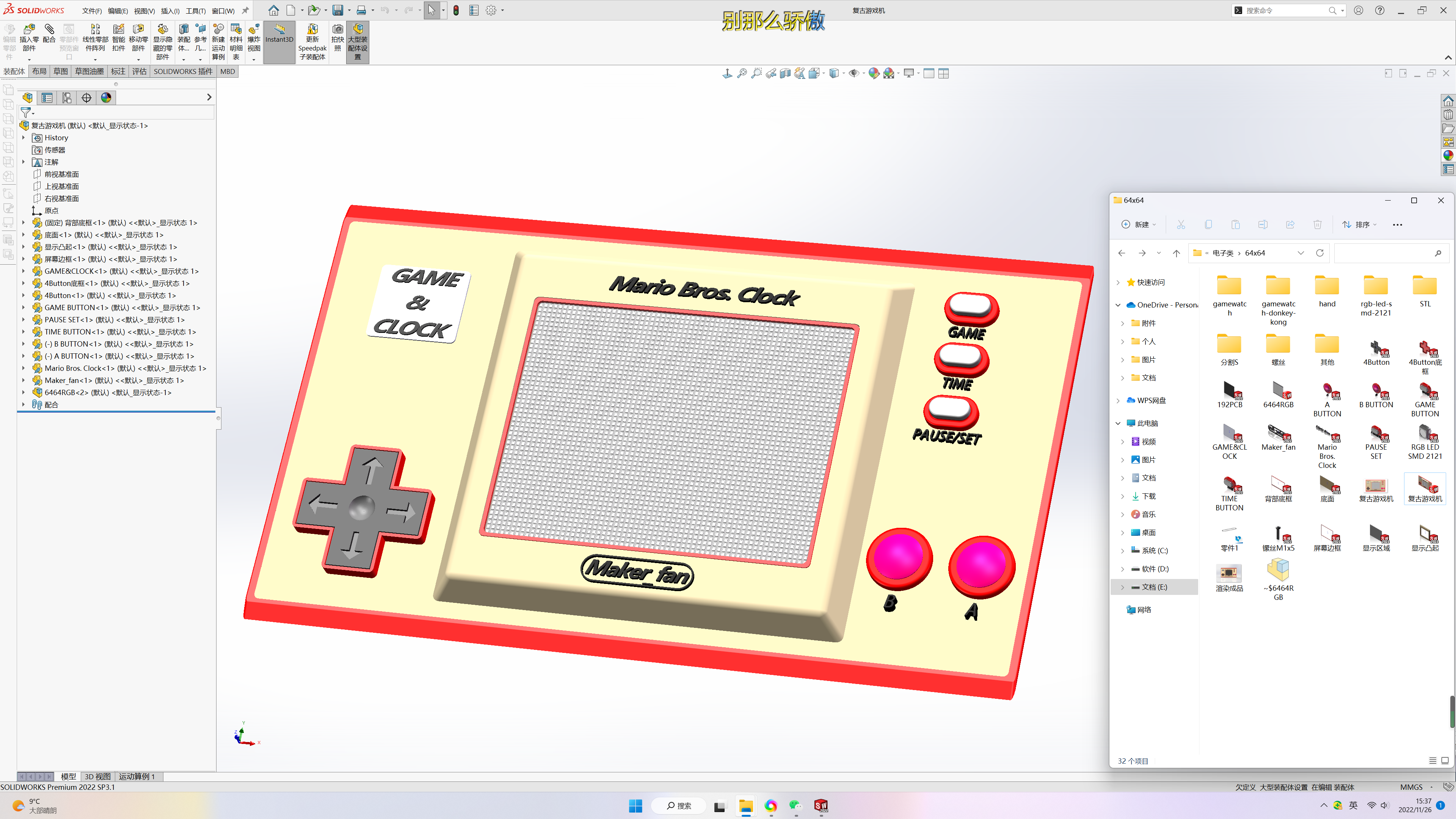Open the 工具(T) menu
The image size is (1456, 819).
tap(196, 11)
